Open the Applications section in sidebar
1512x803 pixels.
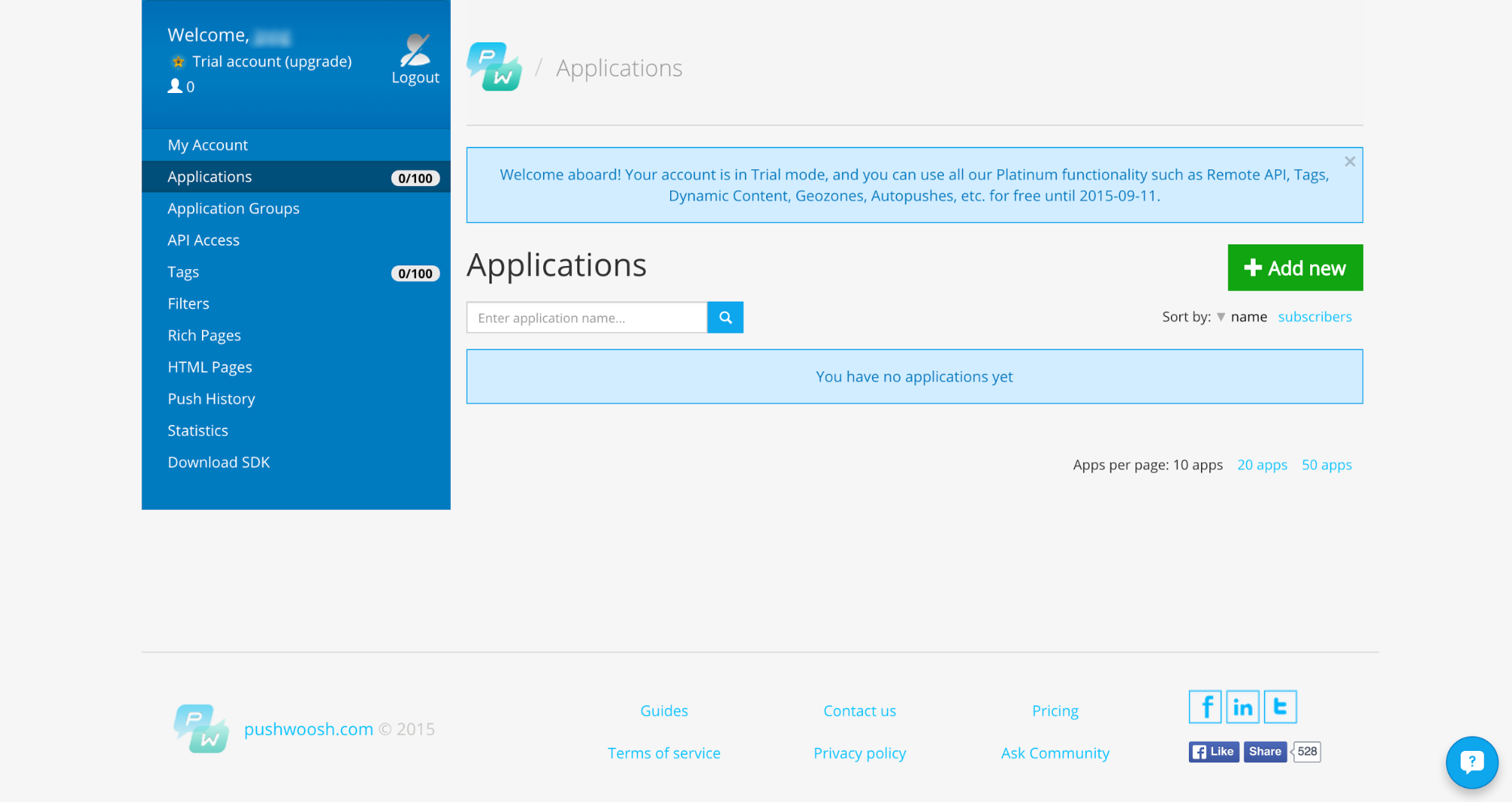(x=210, y=176)
